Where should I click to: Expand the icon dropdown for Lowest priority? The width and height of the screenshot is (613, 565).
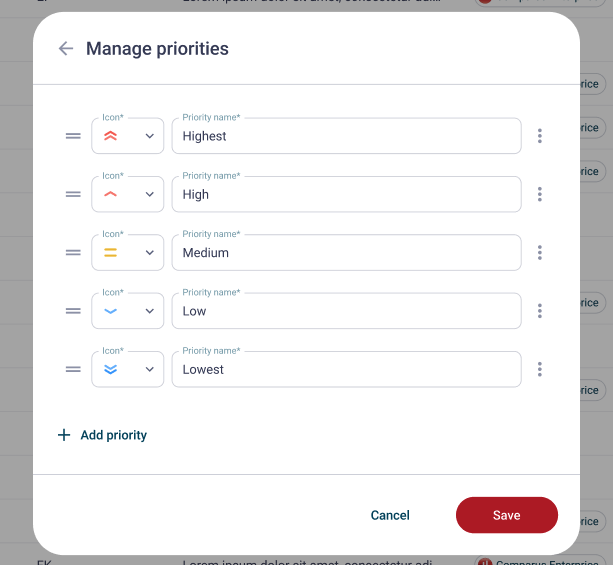pyautogui.click(x=127, y=369)
